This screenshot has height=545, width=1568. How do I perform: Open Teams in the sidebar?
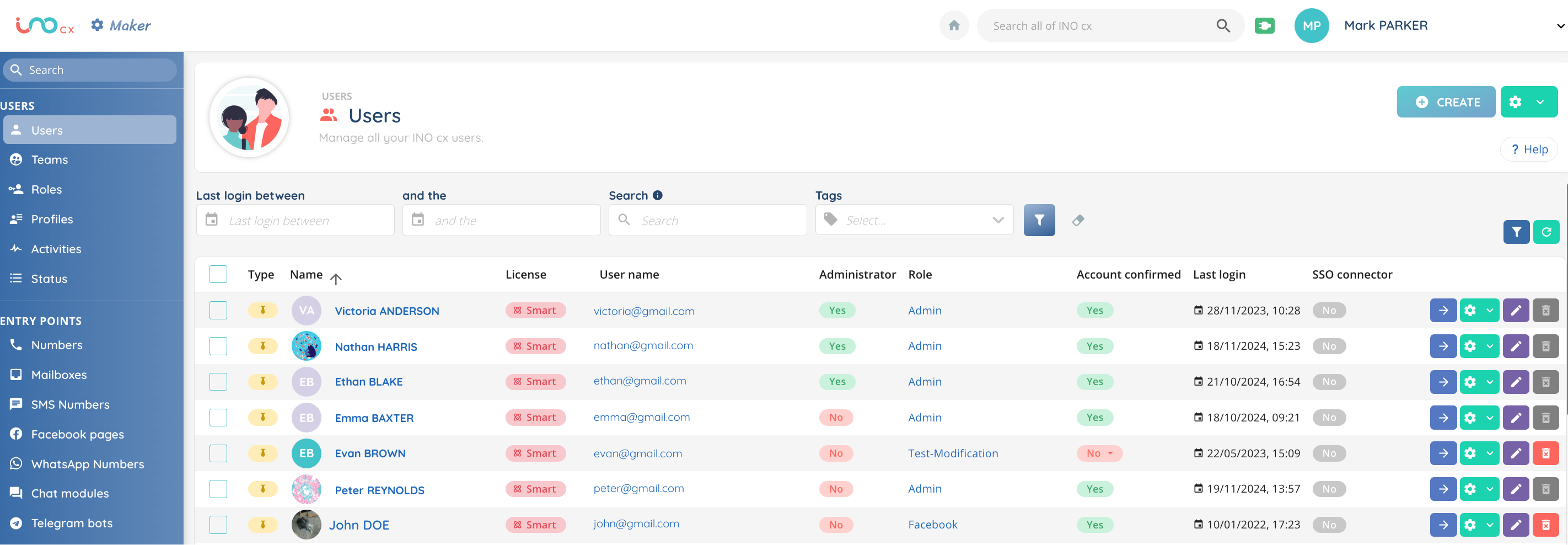pos(49,159)
